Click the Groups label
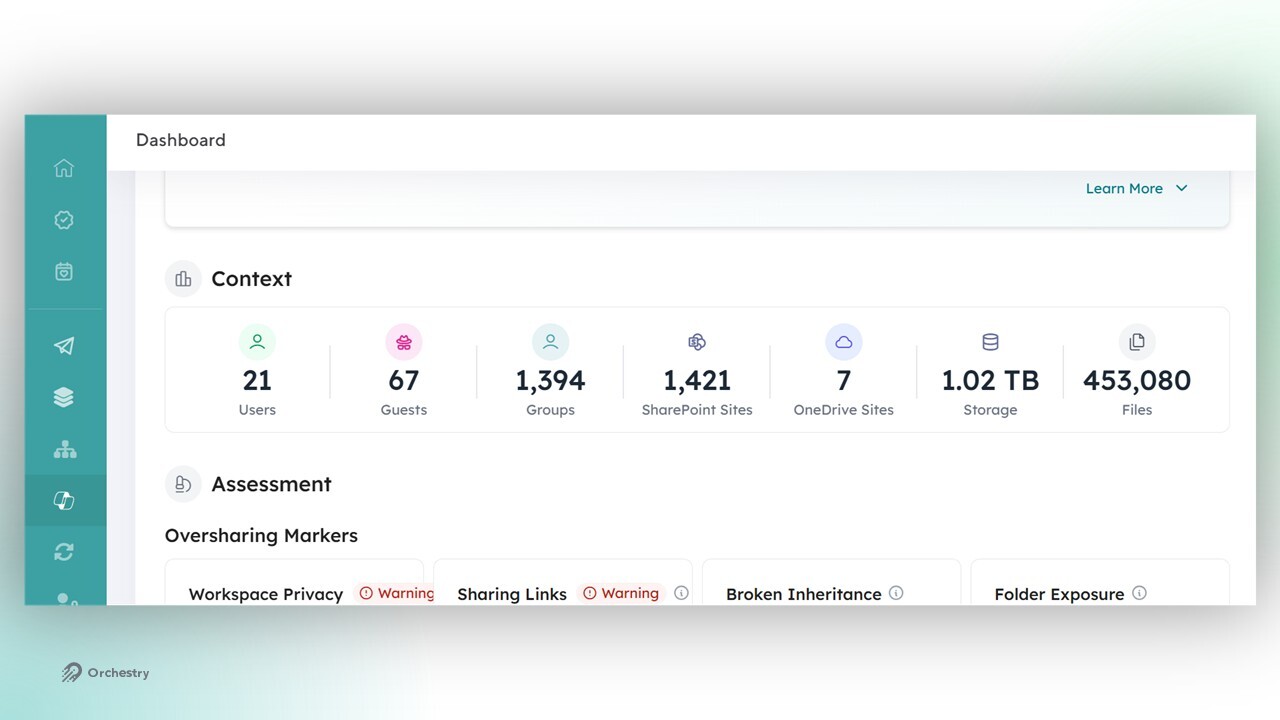This screenshot has height=720, width=1280. point(550,410)
